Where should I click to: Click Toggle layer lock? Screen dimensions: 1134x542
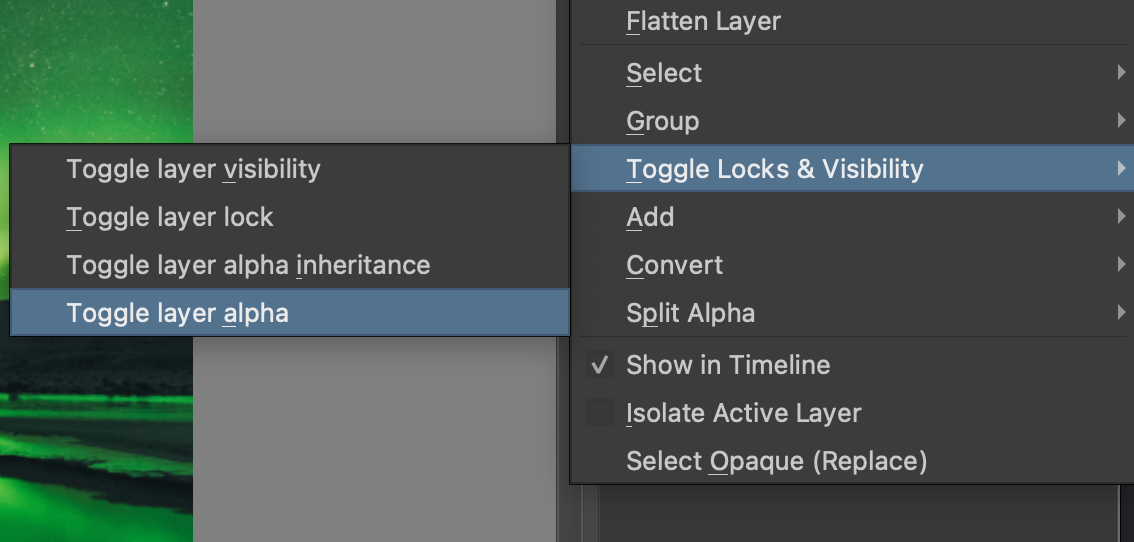point(290,217)
